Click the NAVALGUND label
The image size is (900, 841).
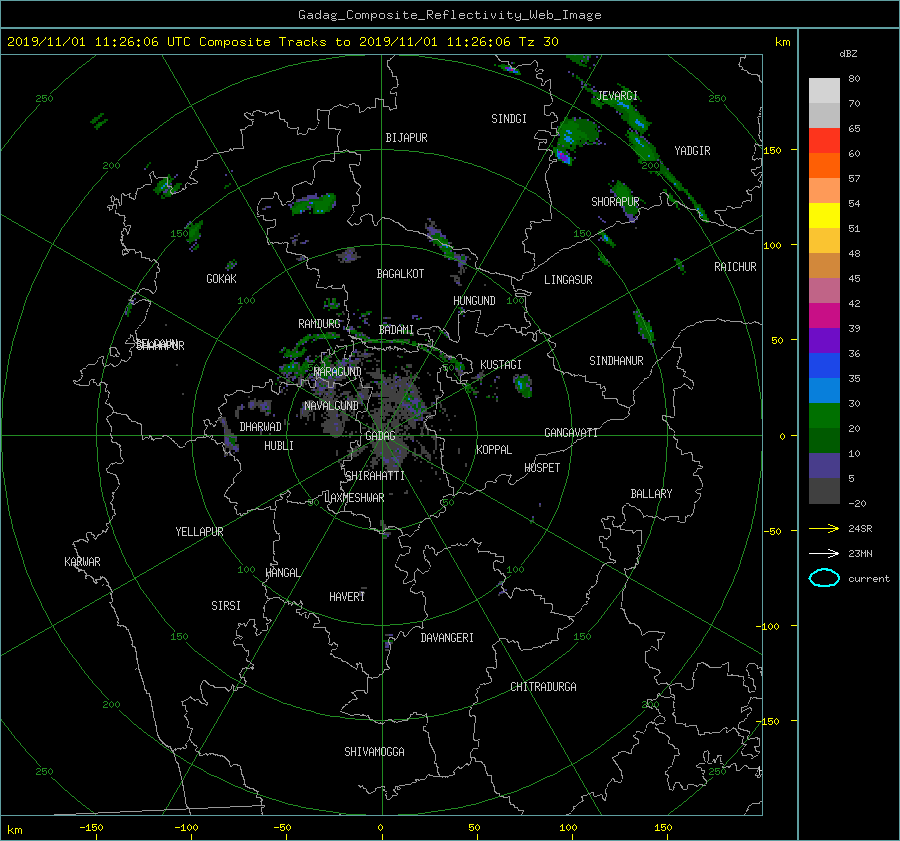[331, 405]
